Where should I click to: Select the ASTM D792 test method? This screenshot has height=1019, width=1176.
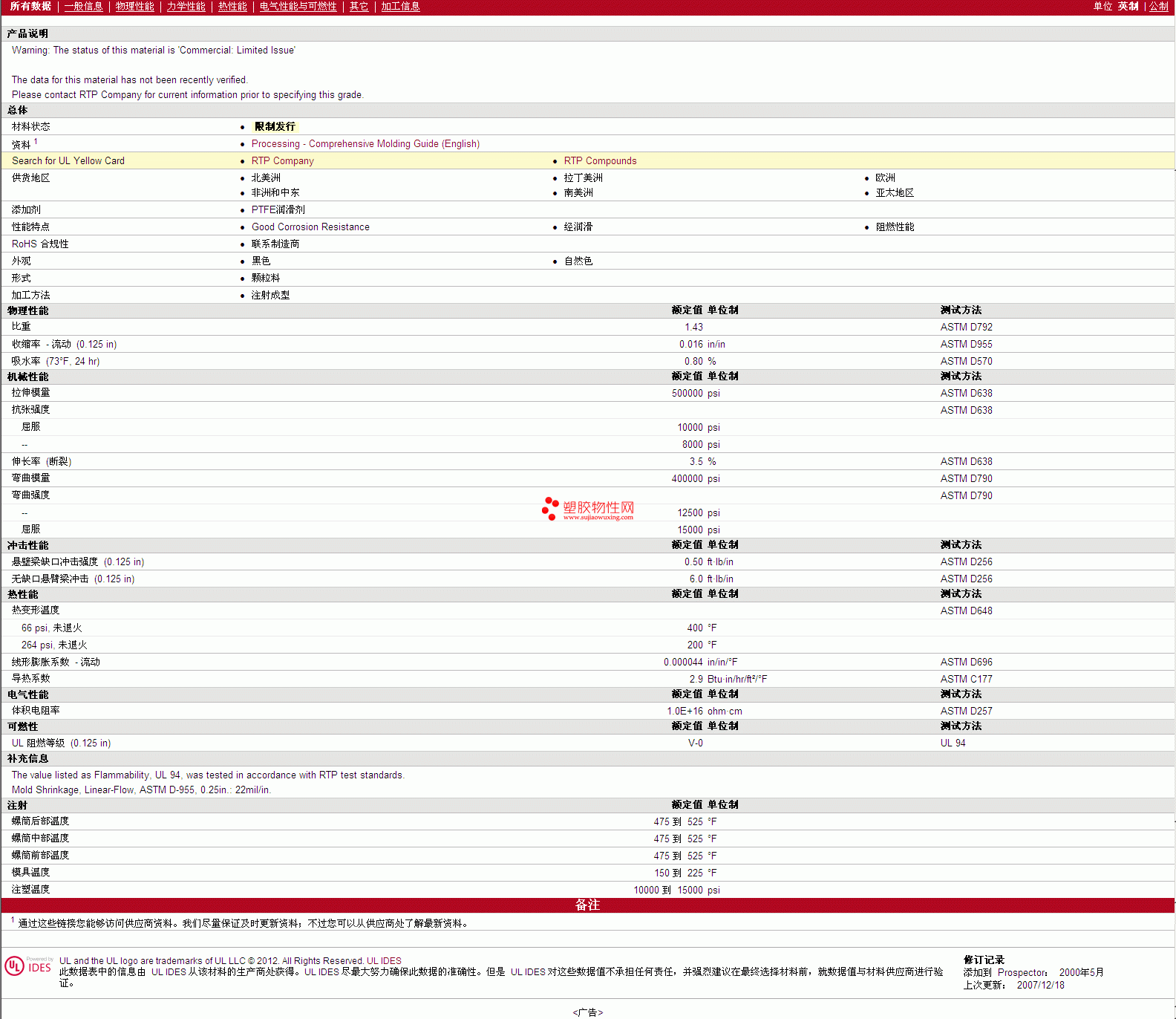click(966, 328)
